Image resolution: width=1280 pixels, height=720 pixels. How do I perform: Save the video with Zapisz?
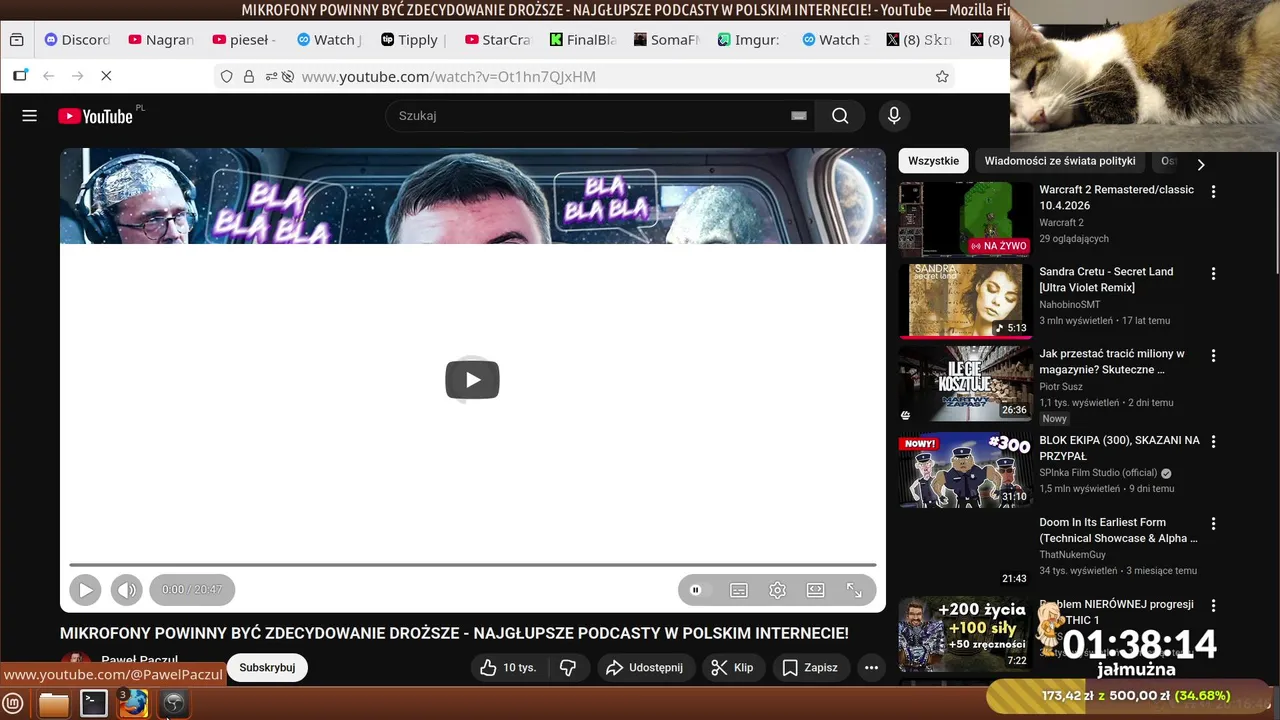810,668
